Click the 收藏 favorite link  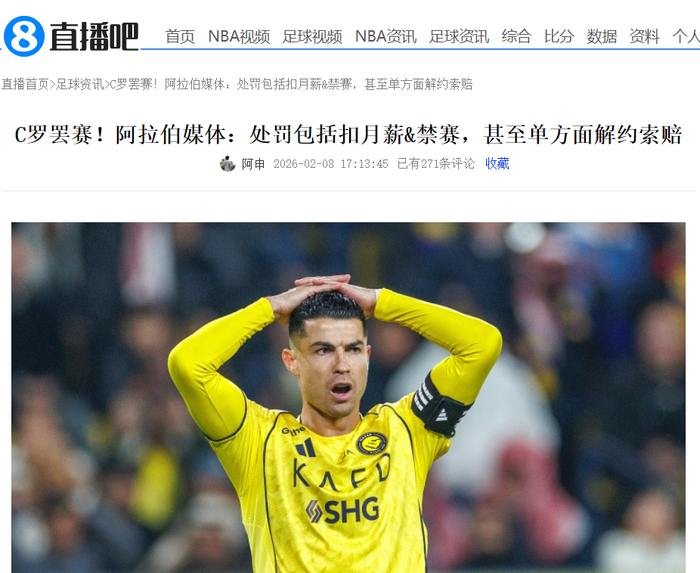(x=497, y=164)
